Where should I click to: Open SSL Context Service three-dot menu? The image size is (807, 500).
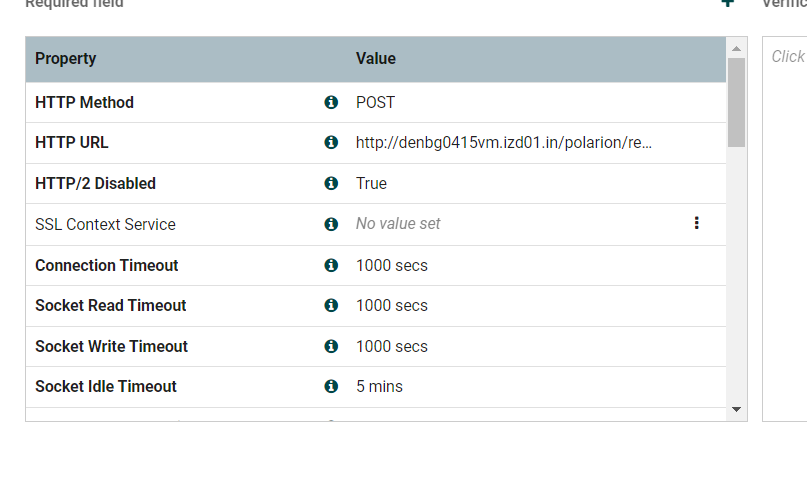point(696,224)
